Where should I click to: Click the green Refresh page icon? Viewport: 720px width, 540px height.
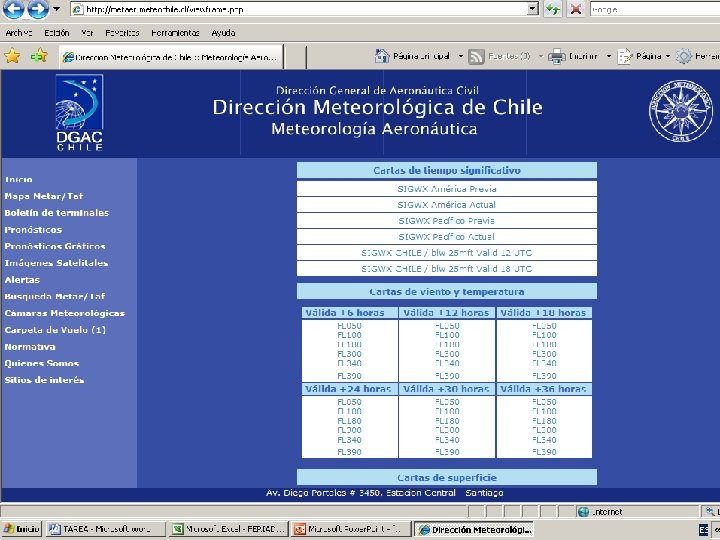tap(553, 9)
